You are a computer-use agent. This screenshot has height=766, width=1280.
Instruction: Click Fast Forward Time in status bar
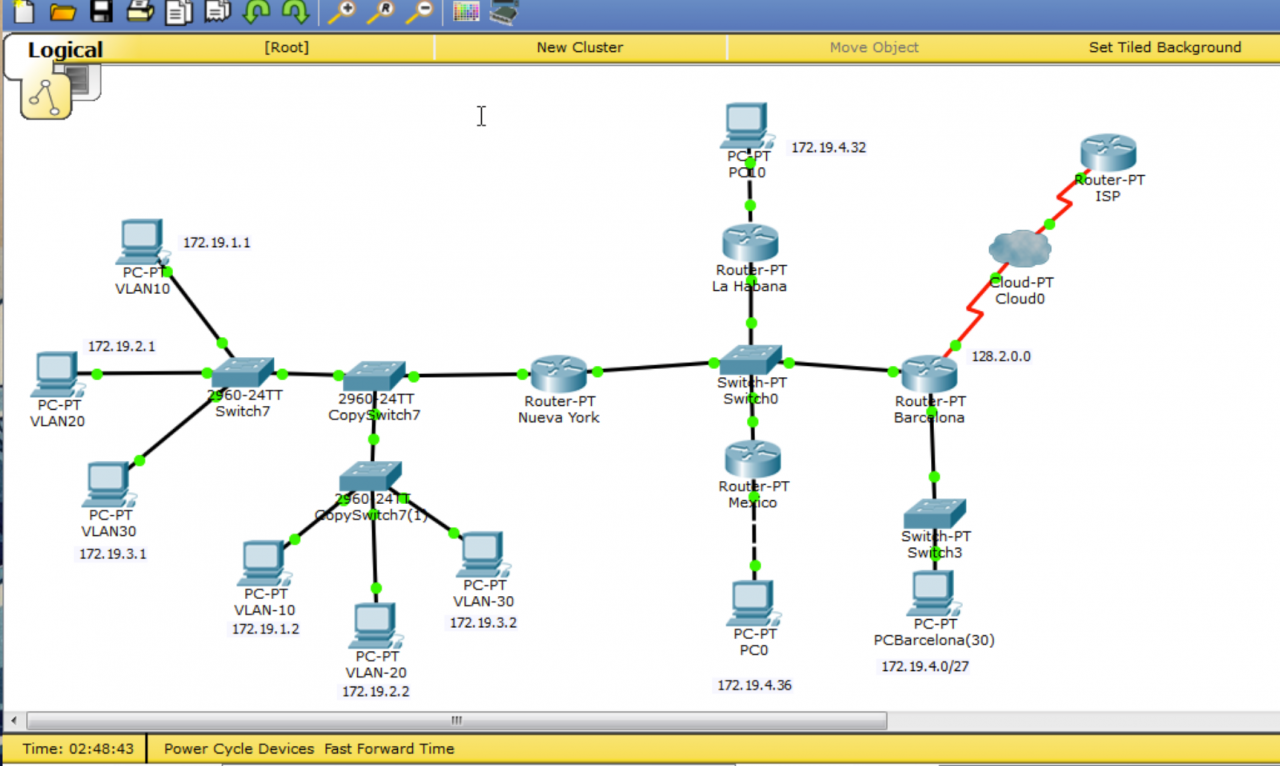(388, 748)
